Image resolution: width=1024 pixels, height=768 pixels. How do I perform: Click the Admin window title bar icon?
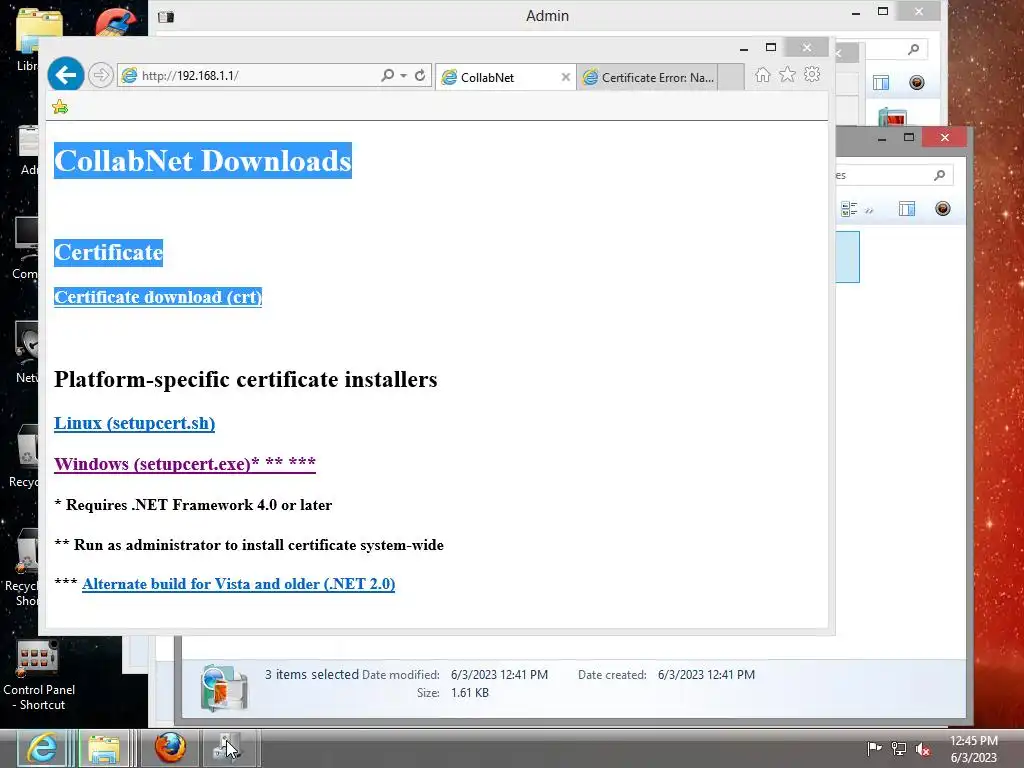point(166,16)
